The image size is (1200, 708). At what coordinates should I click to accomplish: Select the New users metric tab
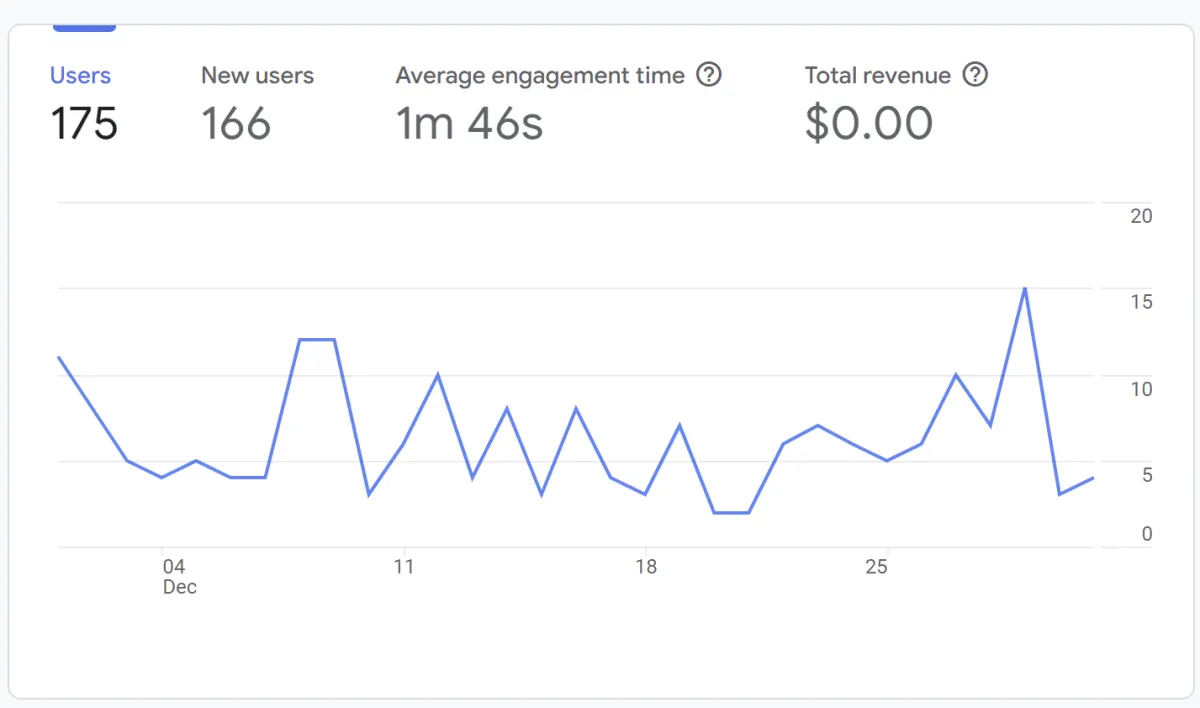click(257, 76)
